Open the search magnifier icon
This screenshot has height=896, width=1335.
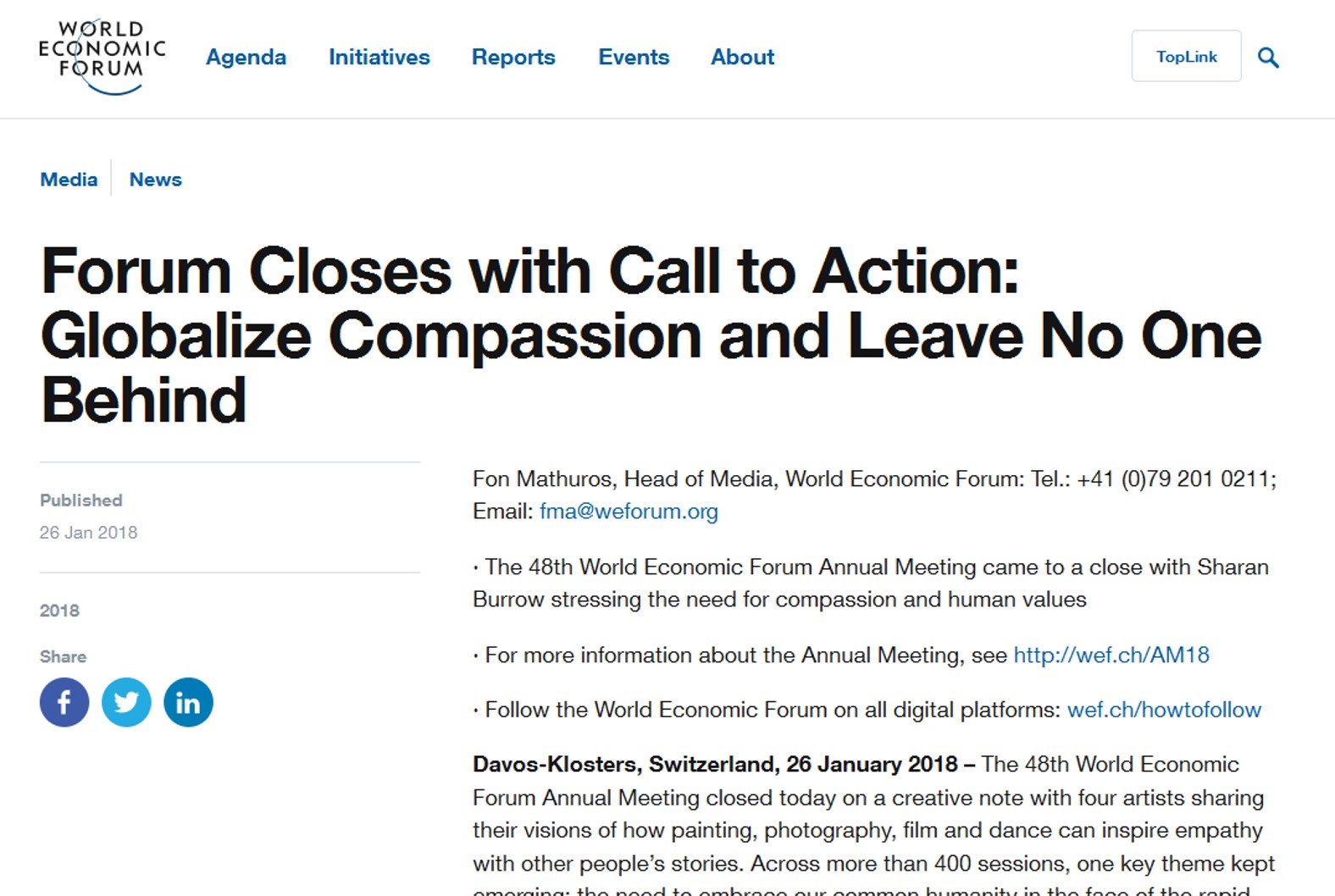[x=1268, y=57]
